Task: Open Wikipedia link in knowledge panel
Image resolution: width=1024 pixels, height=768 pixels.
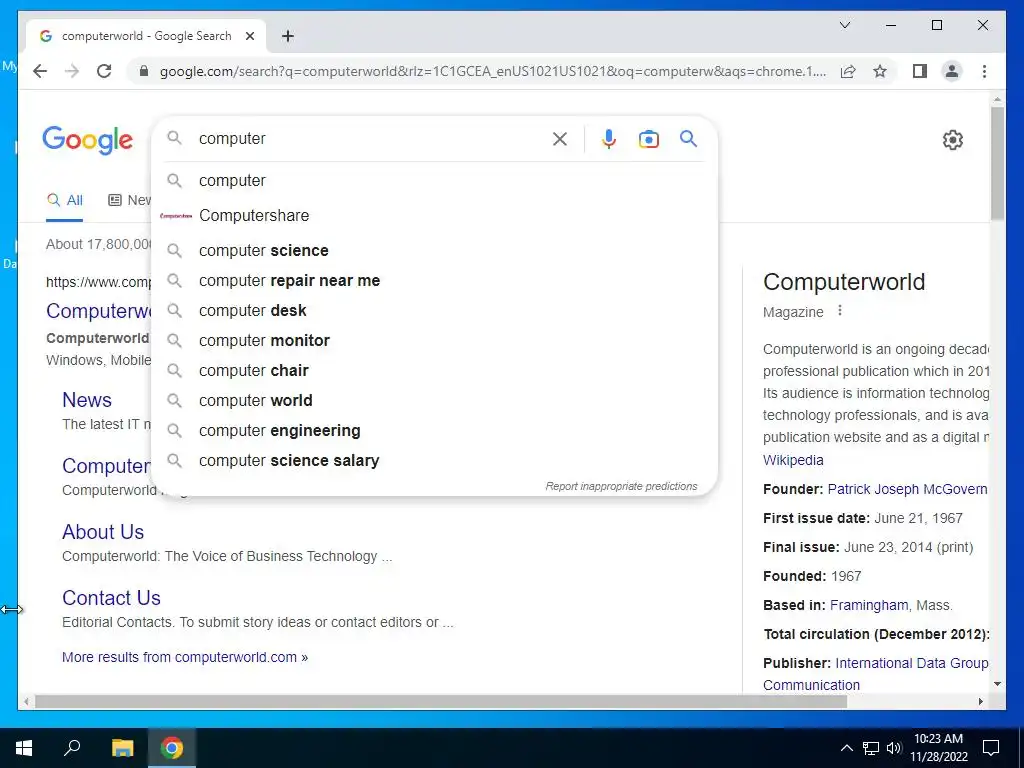Action: click(x=793, y=460)
